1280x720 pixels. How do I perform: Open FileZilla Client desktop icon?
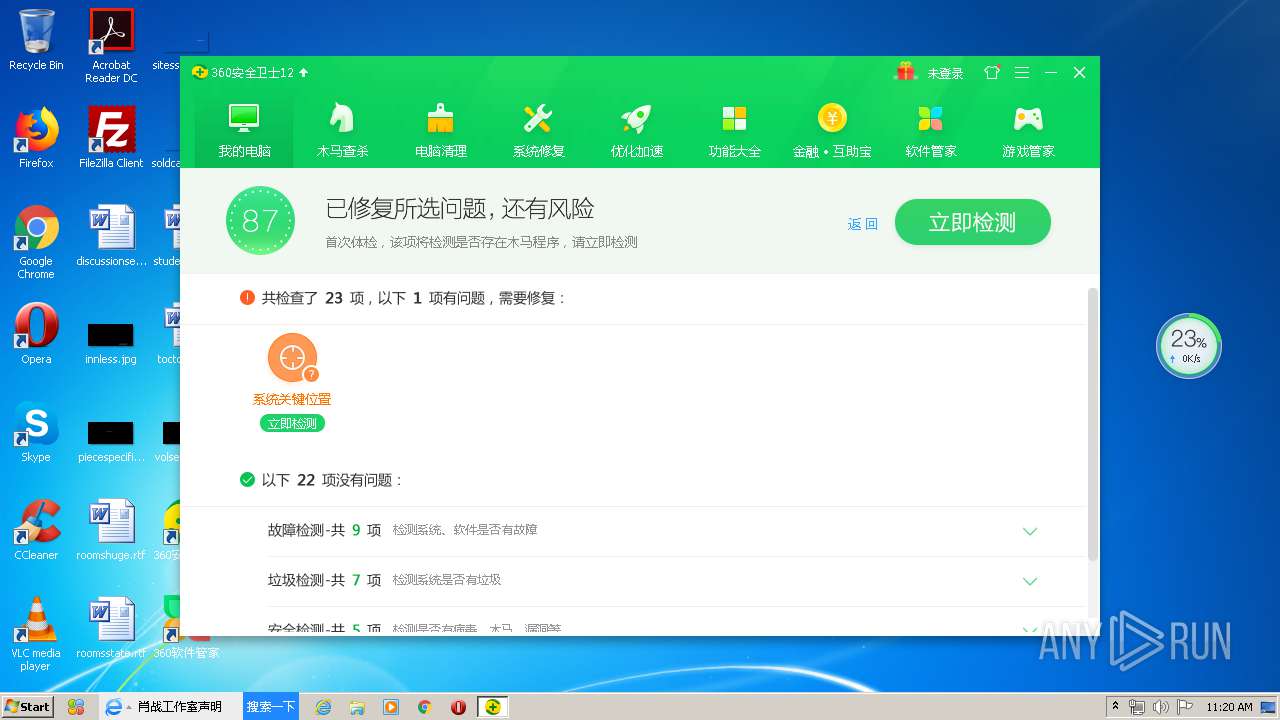[x=112, y=138]
